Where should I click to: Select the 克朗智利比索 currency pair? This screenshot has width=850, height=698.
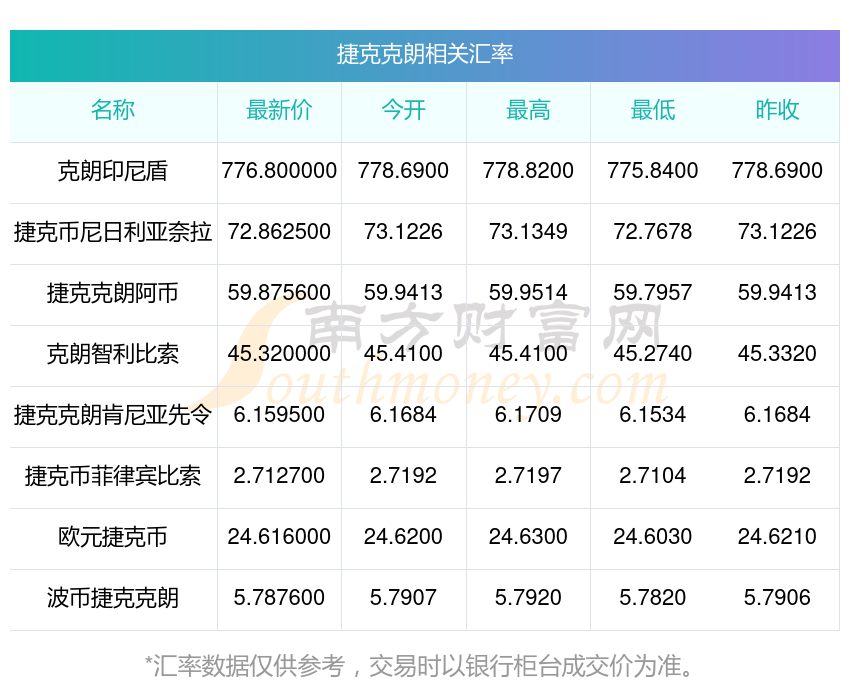tap(113, 354)
